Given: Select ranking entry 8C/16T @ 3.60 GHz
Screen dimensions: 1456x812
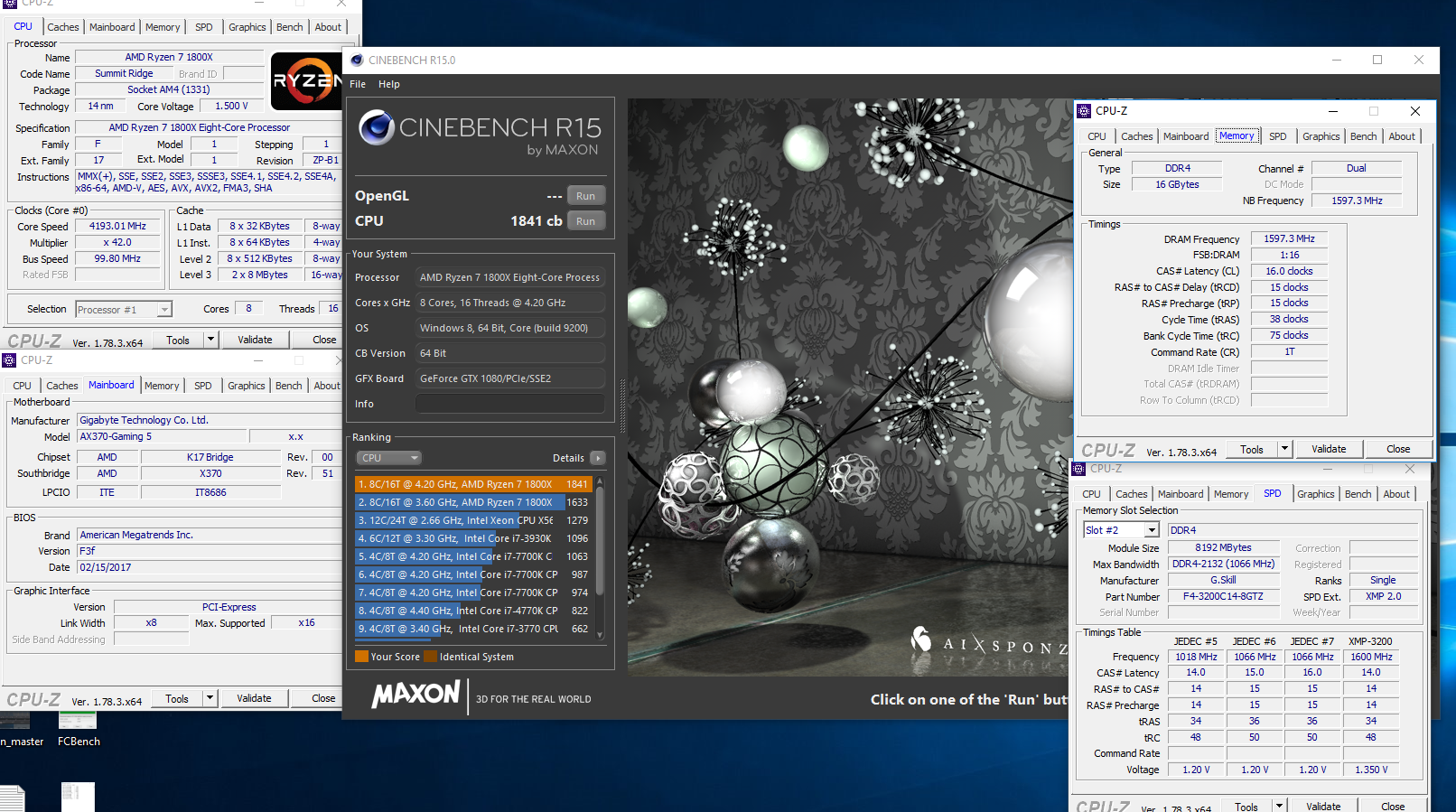Looking at the screenshot, I should tap(473, 502).
